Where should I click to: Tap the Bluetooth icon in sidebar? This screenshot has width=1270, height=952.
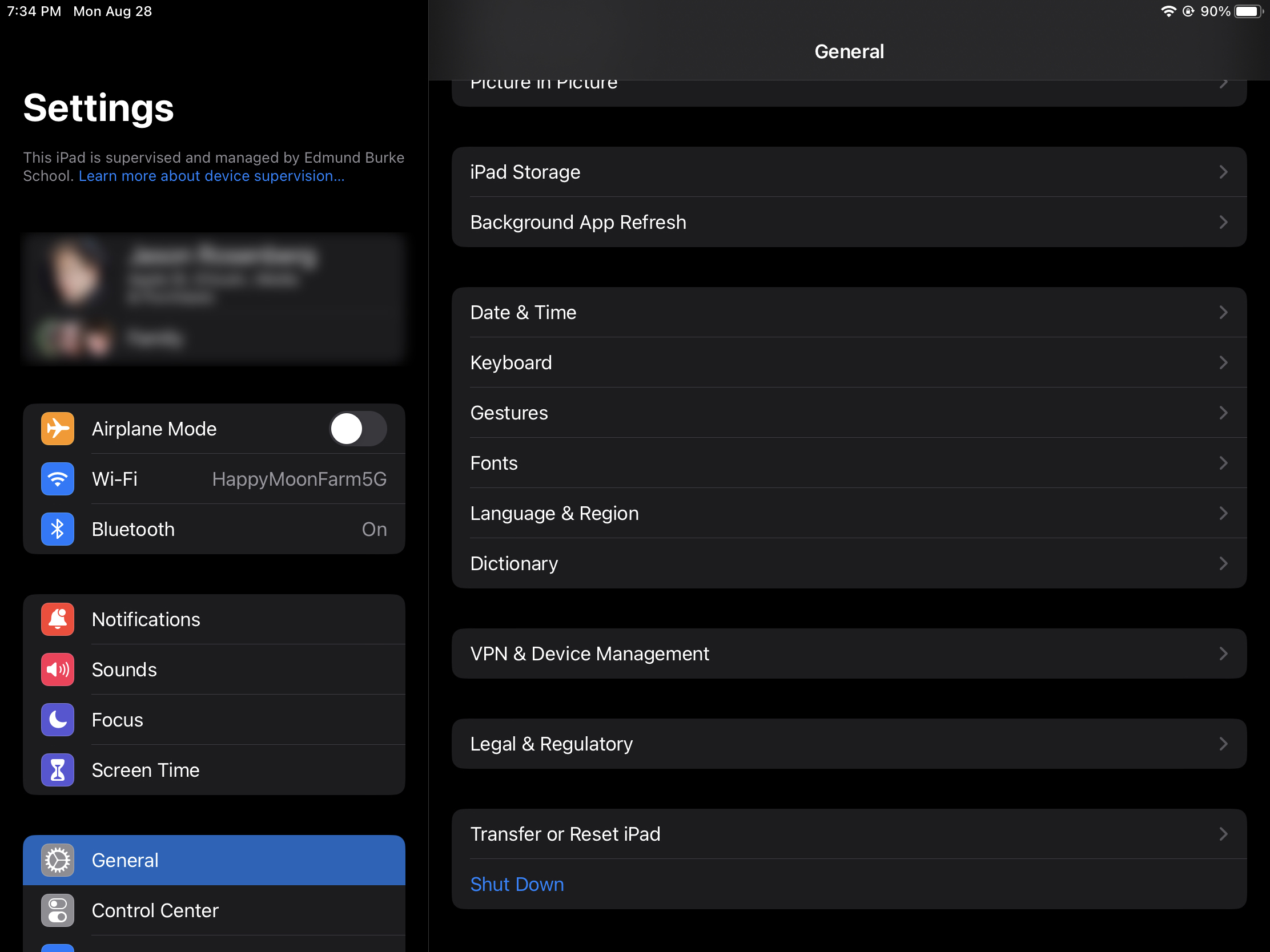[58, 529]
